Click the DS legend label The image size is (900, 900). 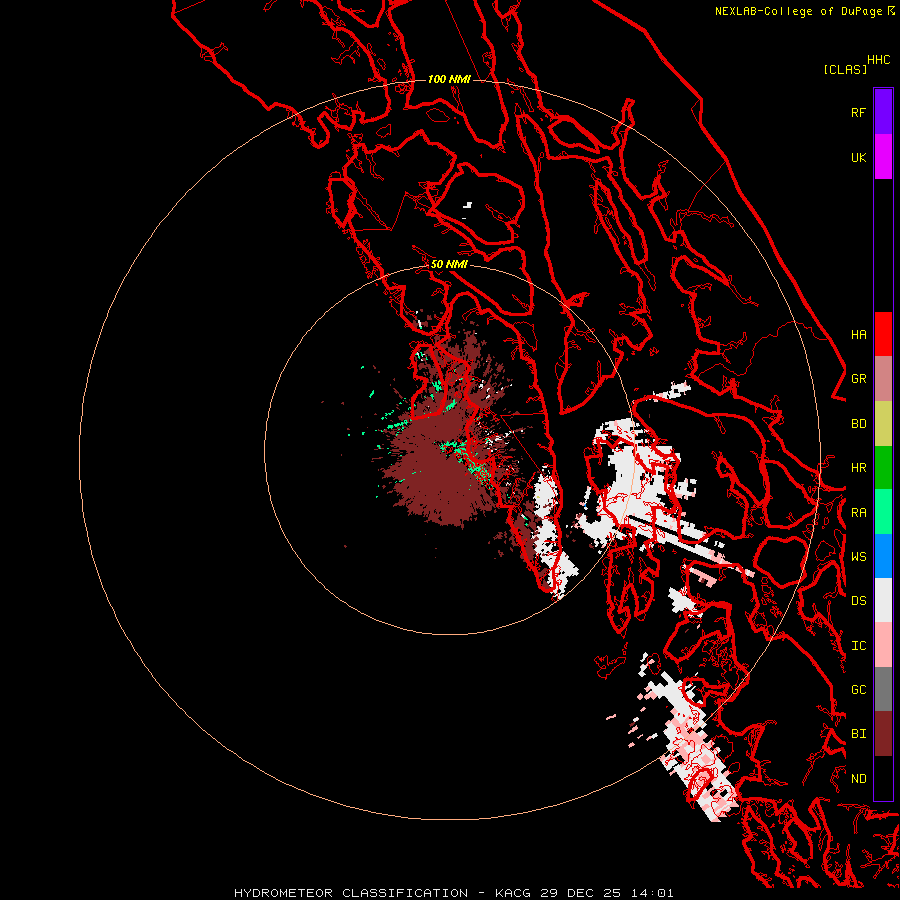click(858, 601)
